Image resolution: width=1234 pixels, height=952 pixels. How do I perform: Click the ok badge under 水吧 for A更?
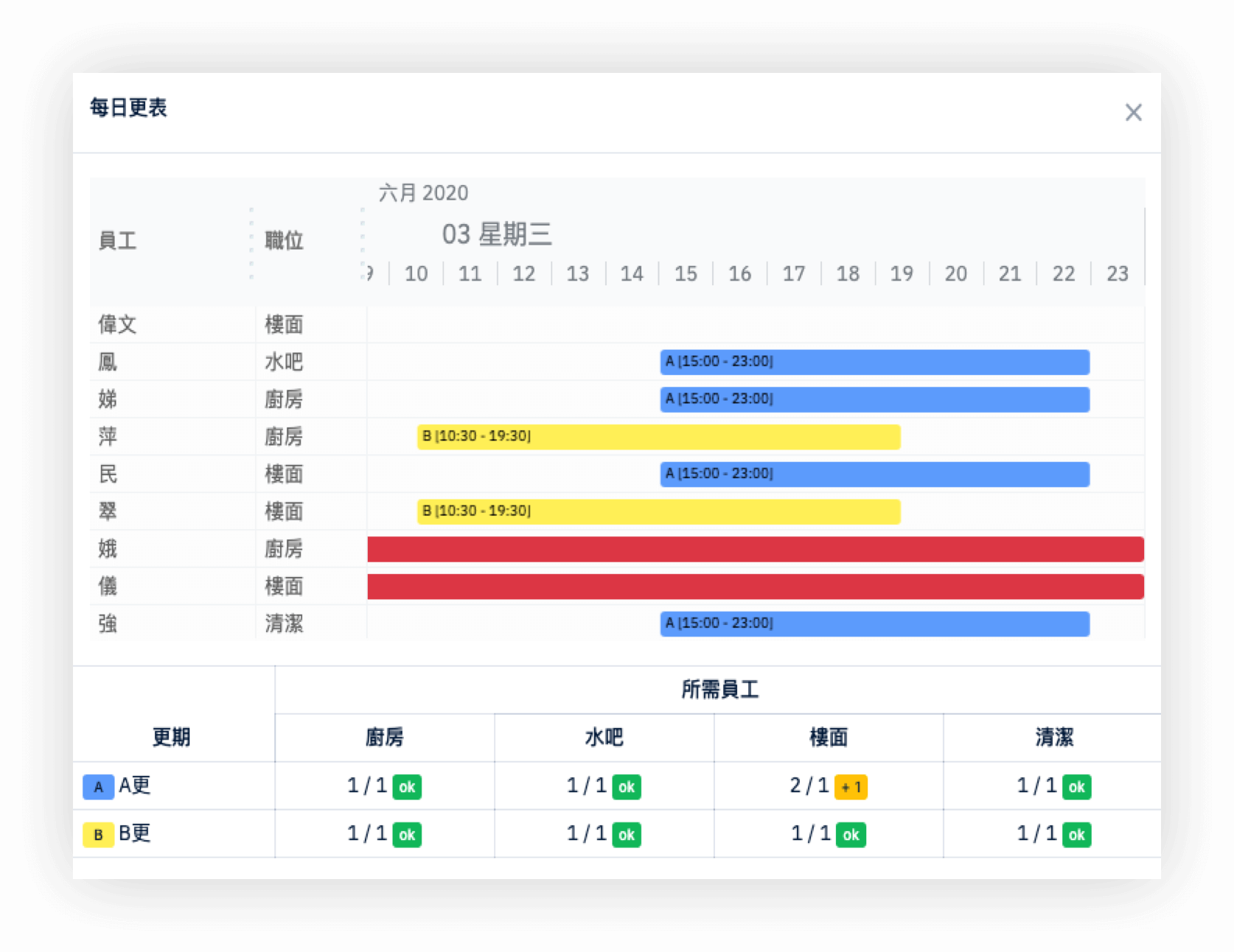click(x=627, y=786)
